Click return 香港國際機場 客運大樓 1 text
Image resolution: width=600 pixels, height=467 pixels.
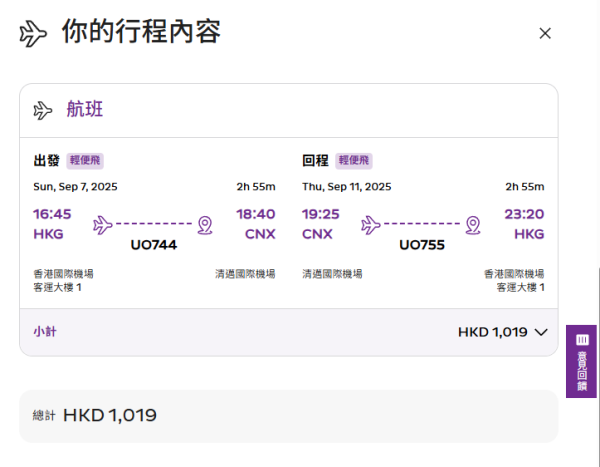tap(514, 281)
